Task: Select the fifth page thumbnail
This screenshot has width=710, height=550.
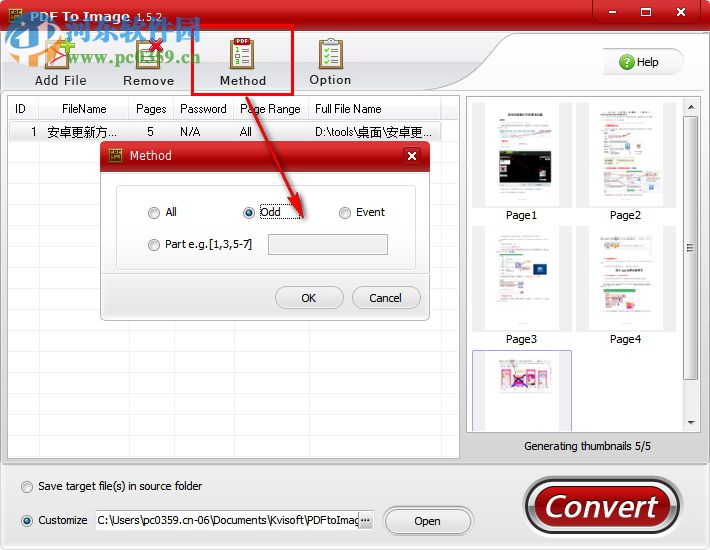Action: click(522, 390)
